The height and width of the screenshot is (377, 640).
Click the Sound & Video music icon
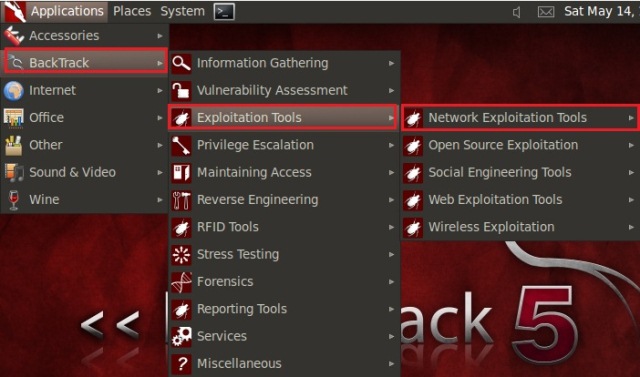click(x=14, y=172)
